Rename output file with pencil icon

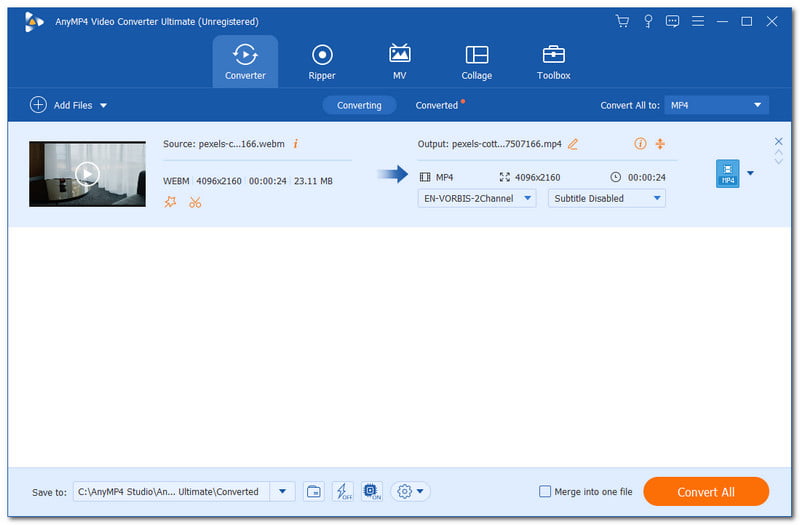[573, 144]
